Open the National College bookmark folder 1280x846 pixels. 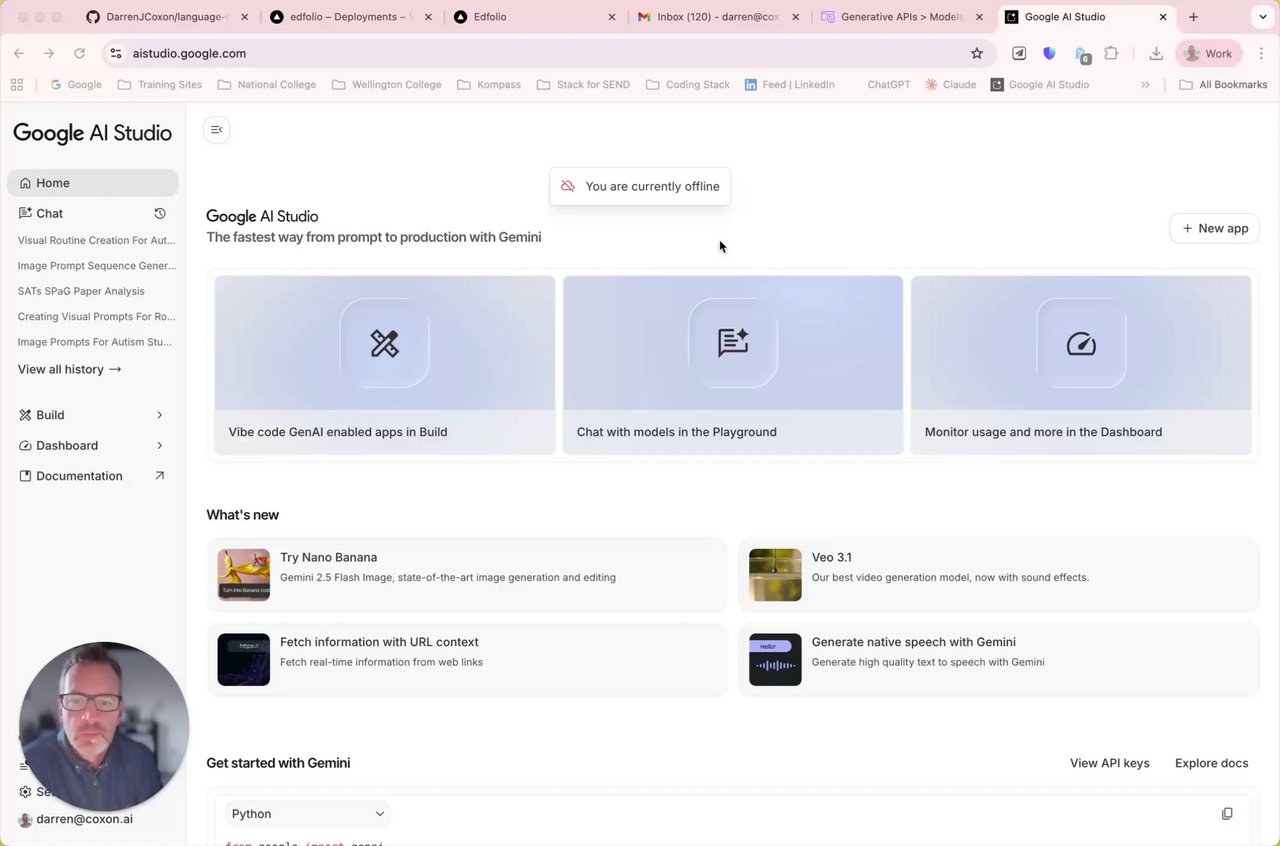[x=267, y=85]
